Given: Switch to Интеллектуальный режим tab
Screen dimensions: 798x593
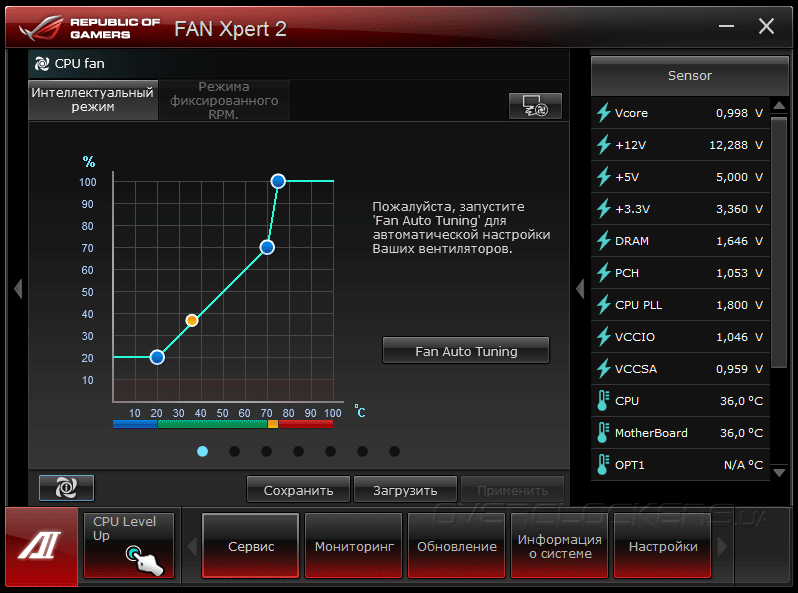Looking at the screenshot, I should [93, 100].
